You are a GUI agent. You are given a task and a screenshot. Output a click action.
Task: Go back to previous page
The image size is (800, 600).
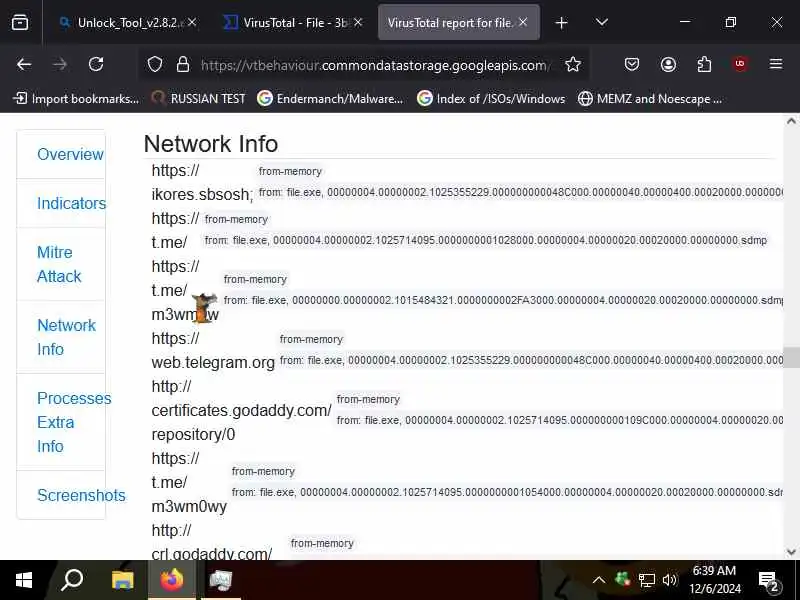click(24, 64)
